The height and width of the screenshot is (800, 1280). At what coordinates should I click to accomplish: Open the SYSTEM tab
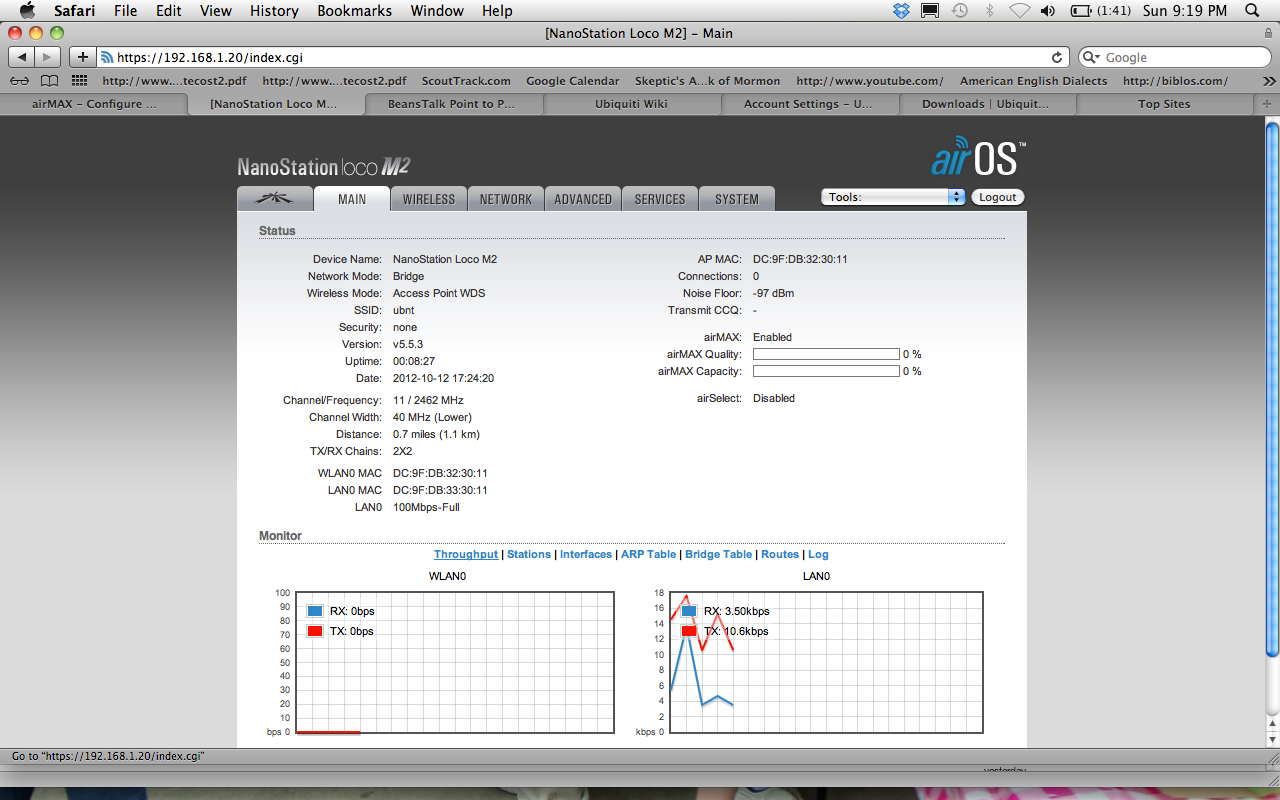737,198
